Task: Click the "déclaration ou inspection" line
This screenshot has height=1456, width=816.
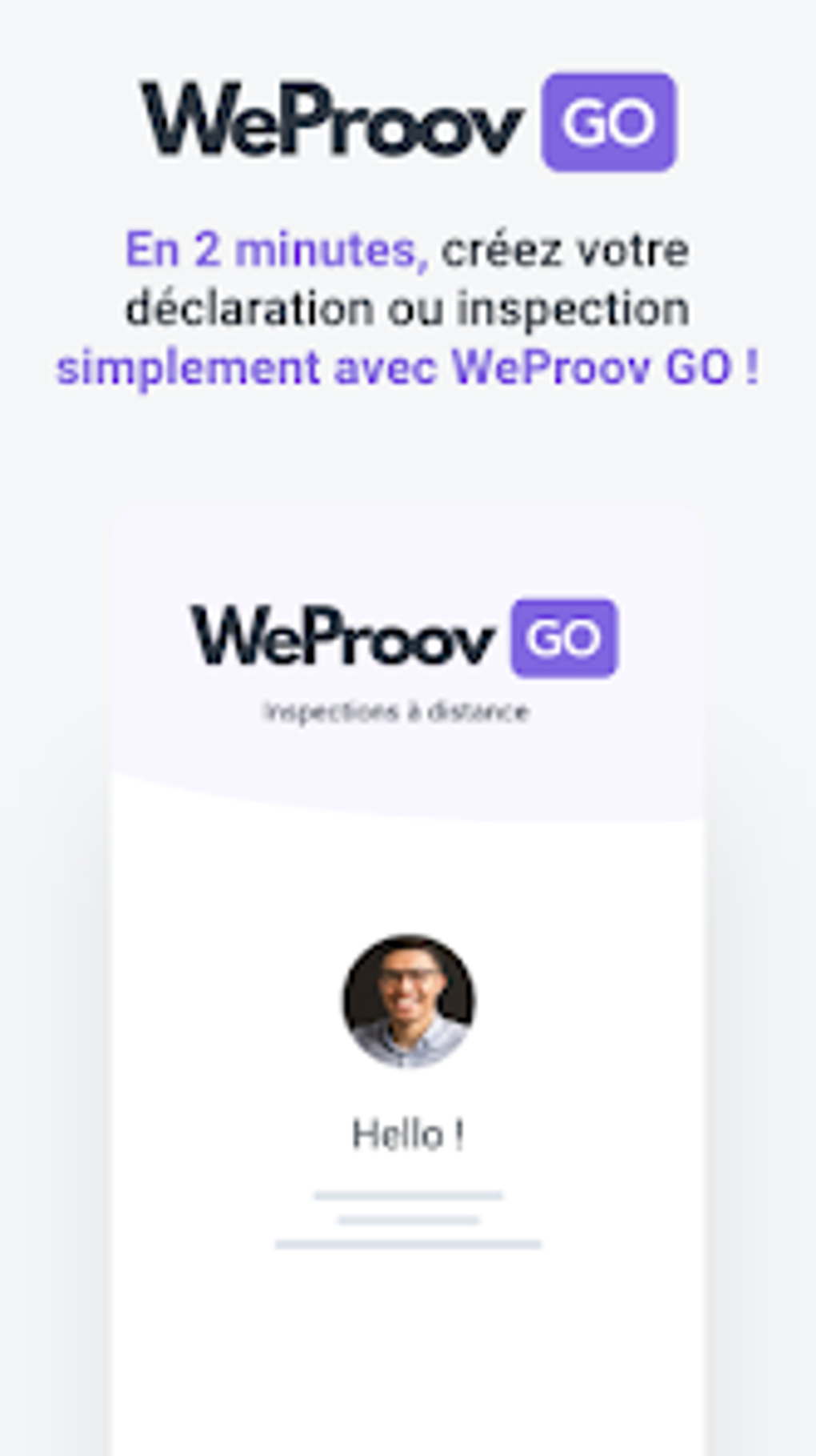Action: pos(407,309)
